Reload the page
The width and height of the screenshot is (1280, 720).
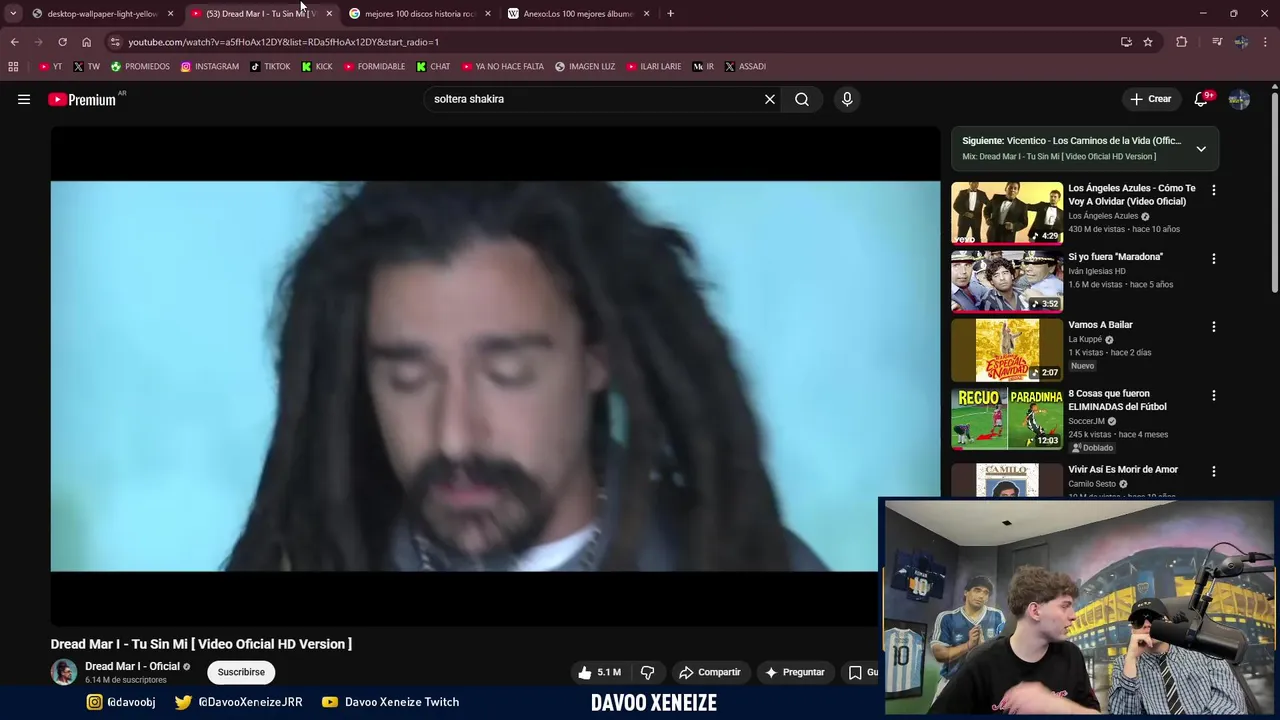pos(62,42)
